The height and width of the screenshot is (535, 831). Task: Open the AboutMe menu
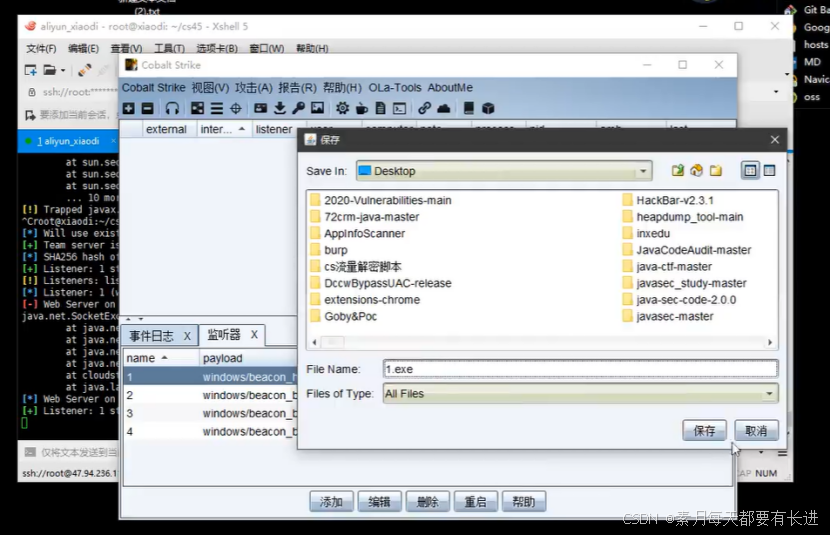click(450, 87)
